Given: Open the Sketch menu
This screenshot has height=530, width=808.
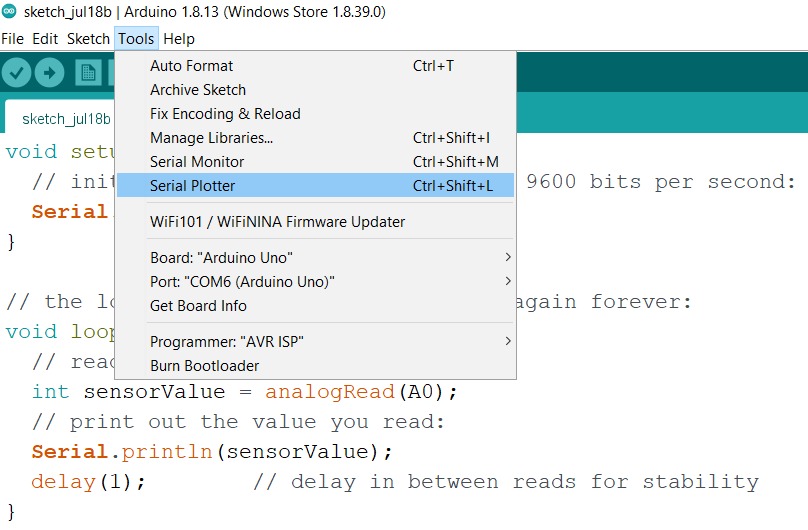Looking at the screenshot, I should point(88,39).
